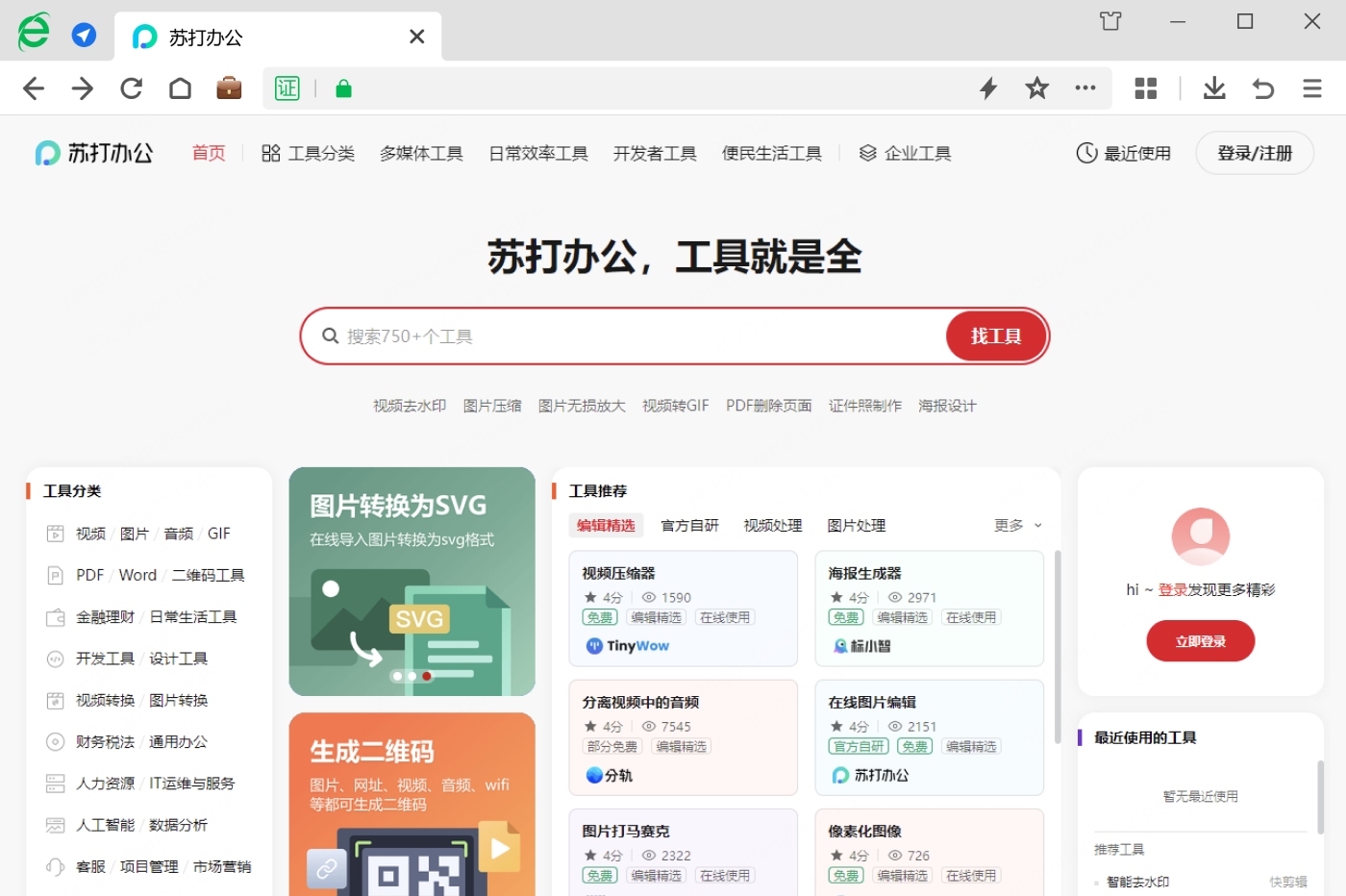Open the browser apps grid icon
This screenshot has width=1346, height=896.
coord(1145,88)
